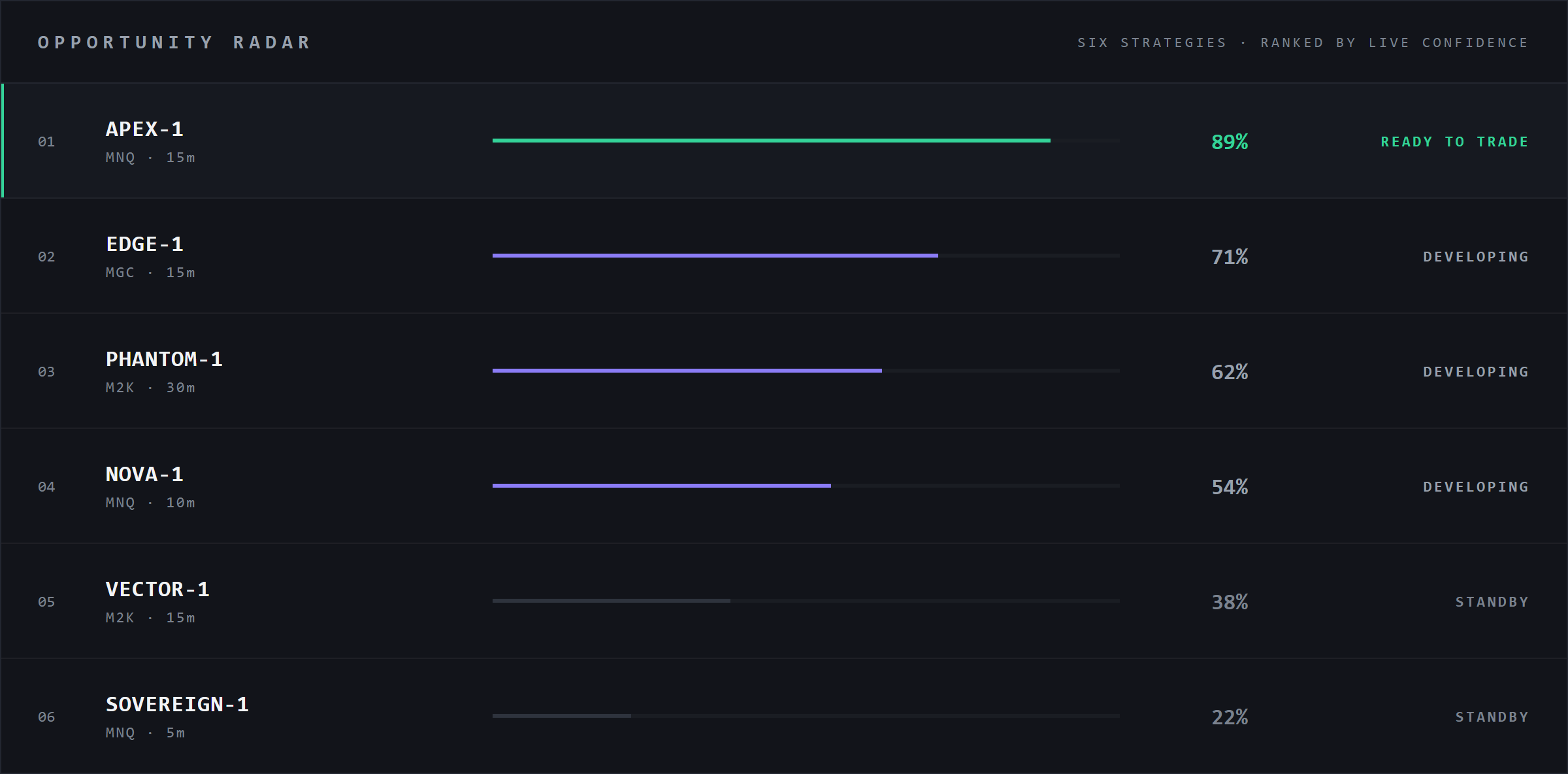
Task: Click rank number 04
Action: tap(46, 487)
